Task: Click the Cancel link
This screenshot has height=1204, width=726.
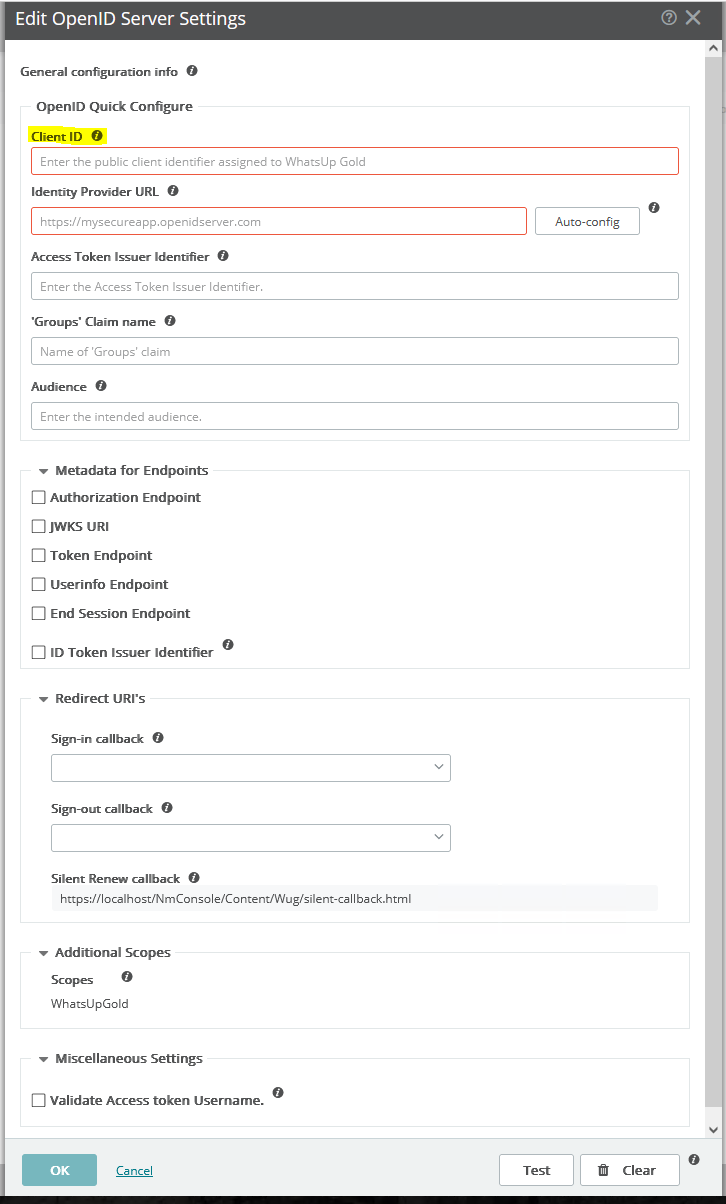Action: [133, 1169]
